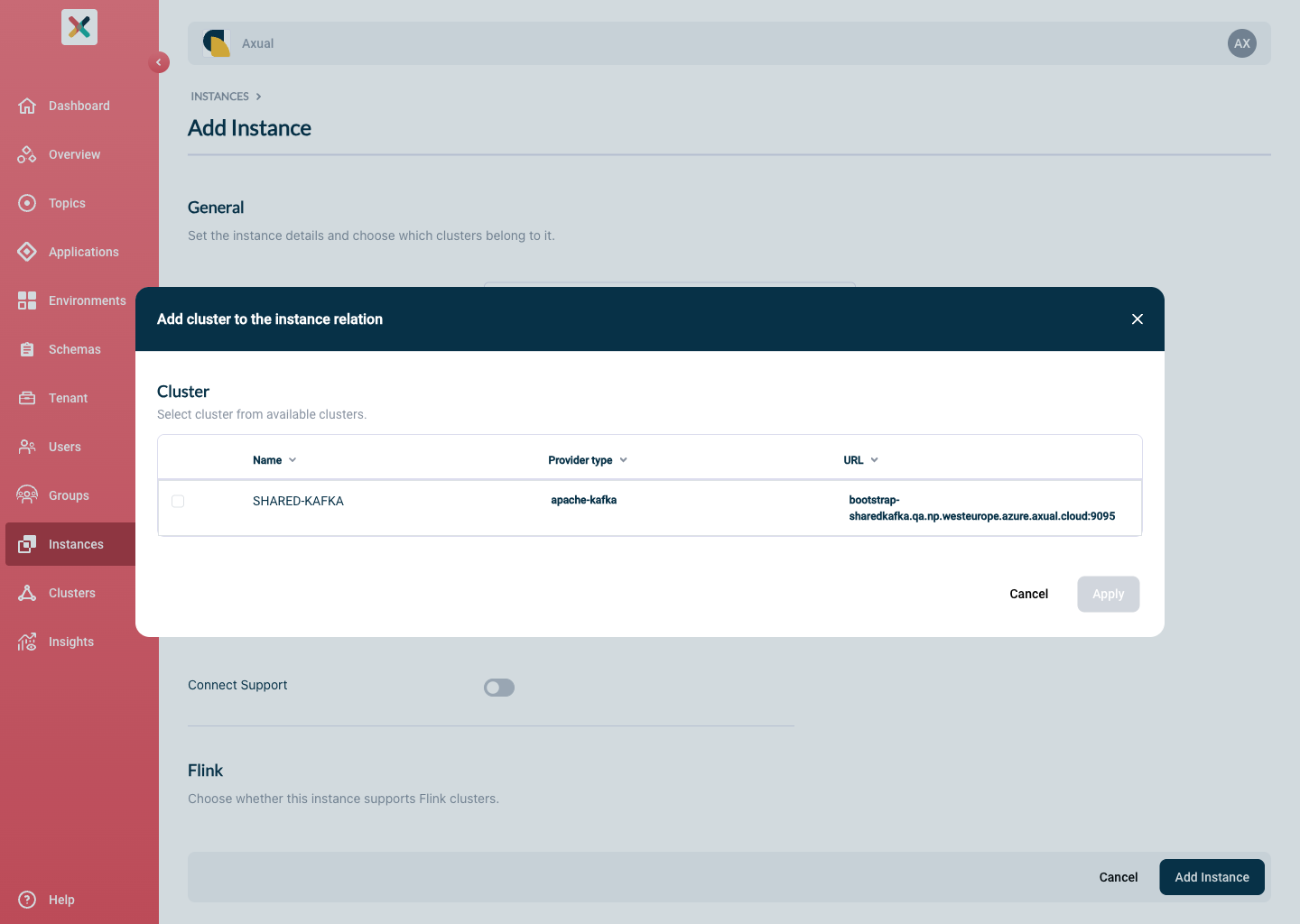Click SHARED-KAFKA cluster name
Image resolution: width=1300 pixels, height=924 pixels.
tap(298, 501)
